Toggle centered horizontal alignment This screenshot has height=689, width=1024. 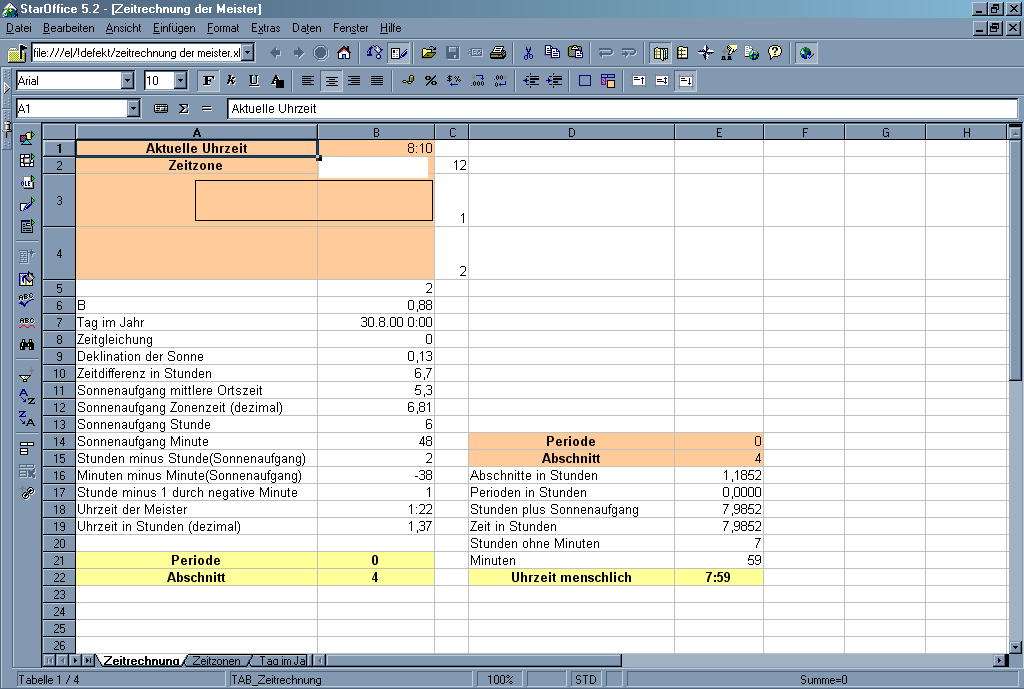click(x=331, y=81)
